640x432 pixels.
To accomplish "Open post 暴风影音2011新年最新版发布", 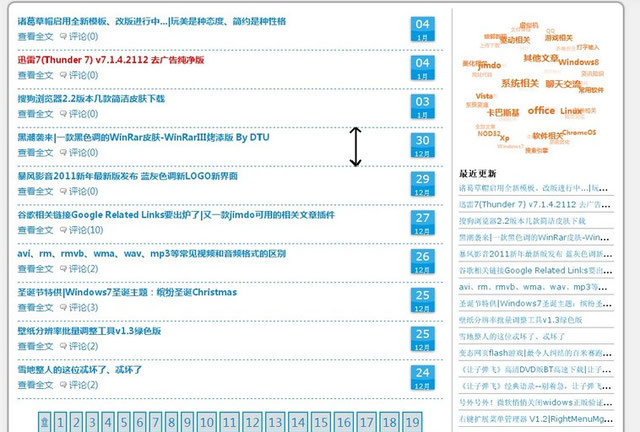I will [127, 176].
